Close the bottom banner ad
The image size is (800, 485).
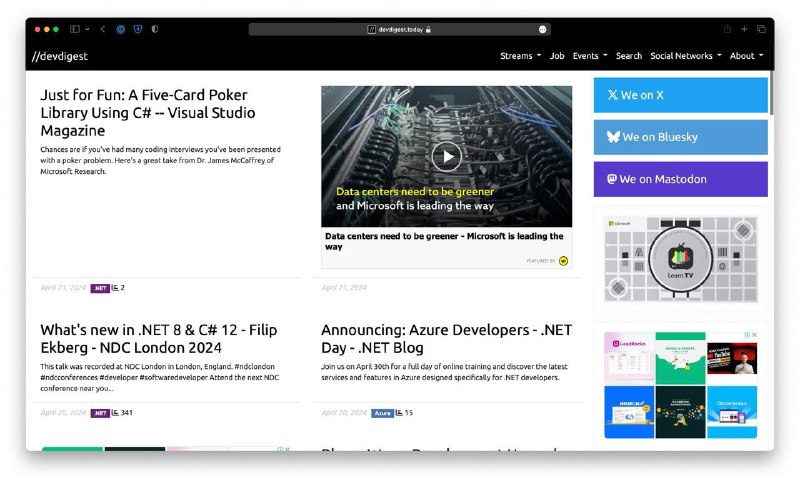[287, 449]
